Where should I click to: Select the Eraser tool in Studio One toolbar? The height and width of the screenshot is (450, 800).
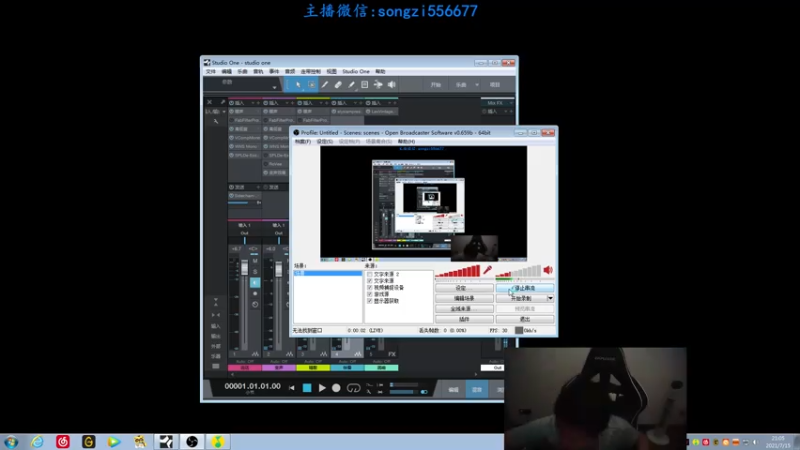338,85
